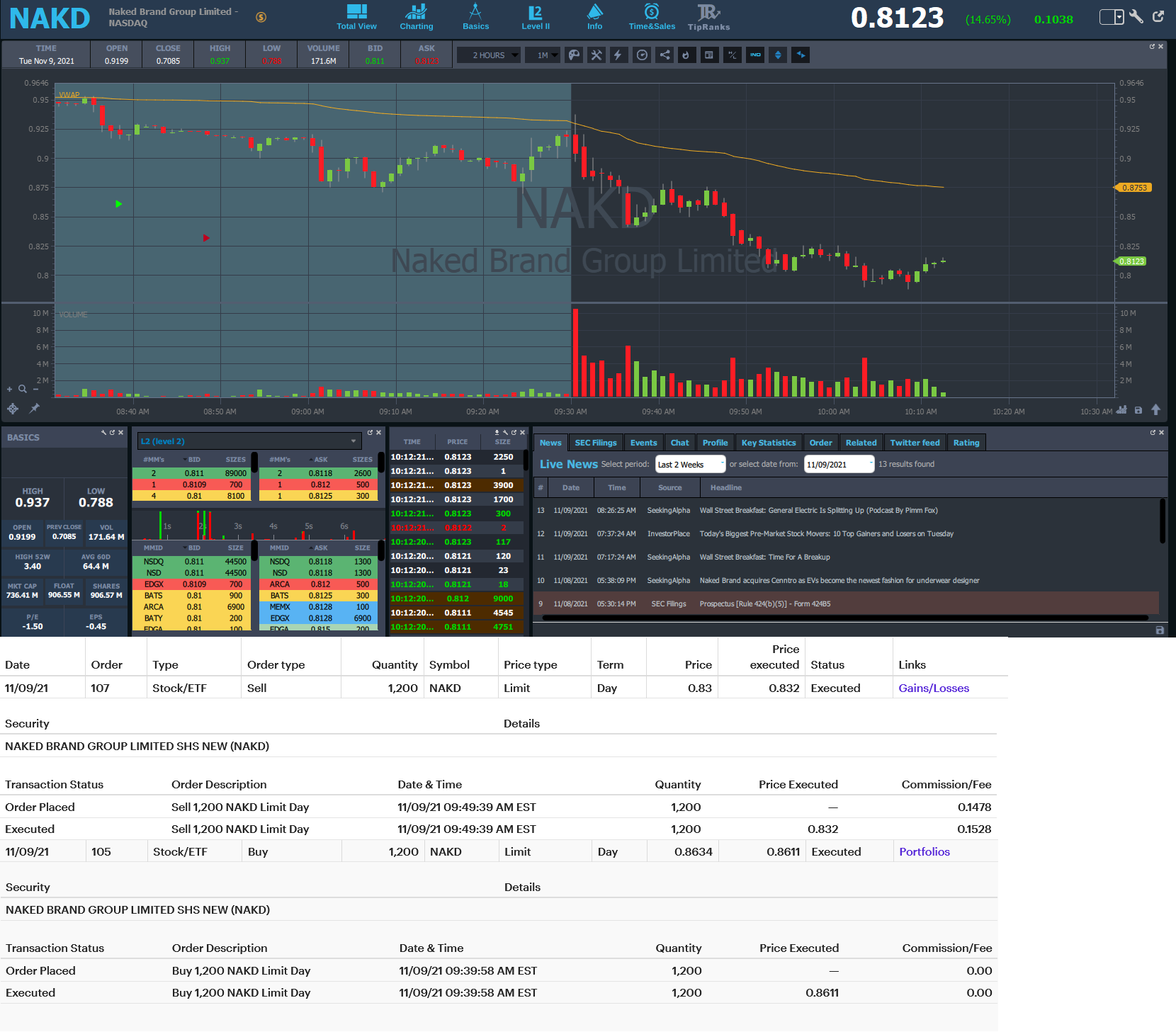Image resolution: width=1176 pixels, height=1032 pixels.
Task: Toggle the H/L high-low markers button
Action: coord(733,55)
